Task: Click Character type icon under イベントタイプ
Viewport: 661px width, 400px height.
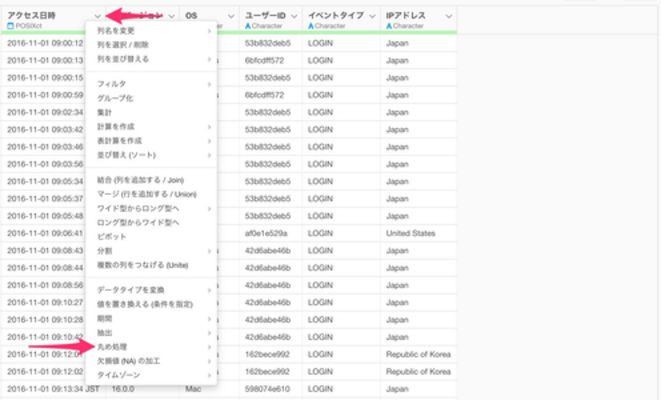Action: pos(313,24)
